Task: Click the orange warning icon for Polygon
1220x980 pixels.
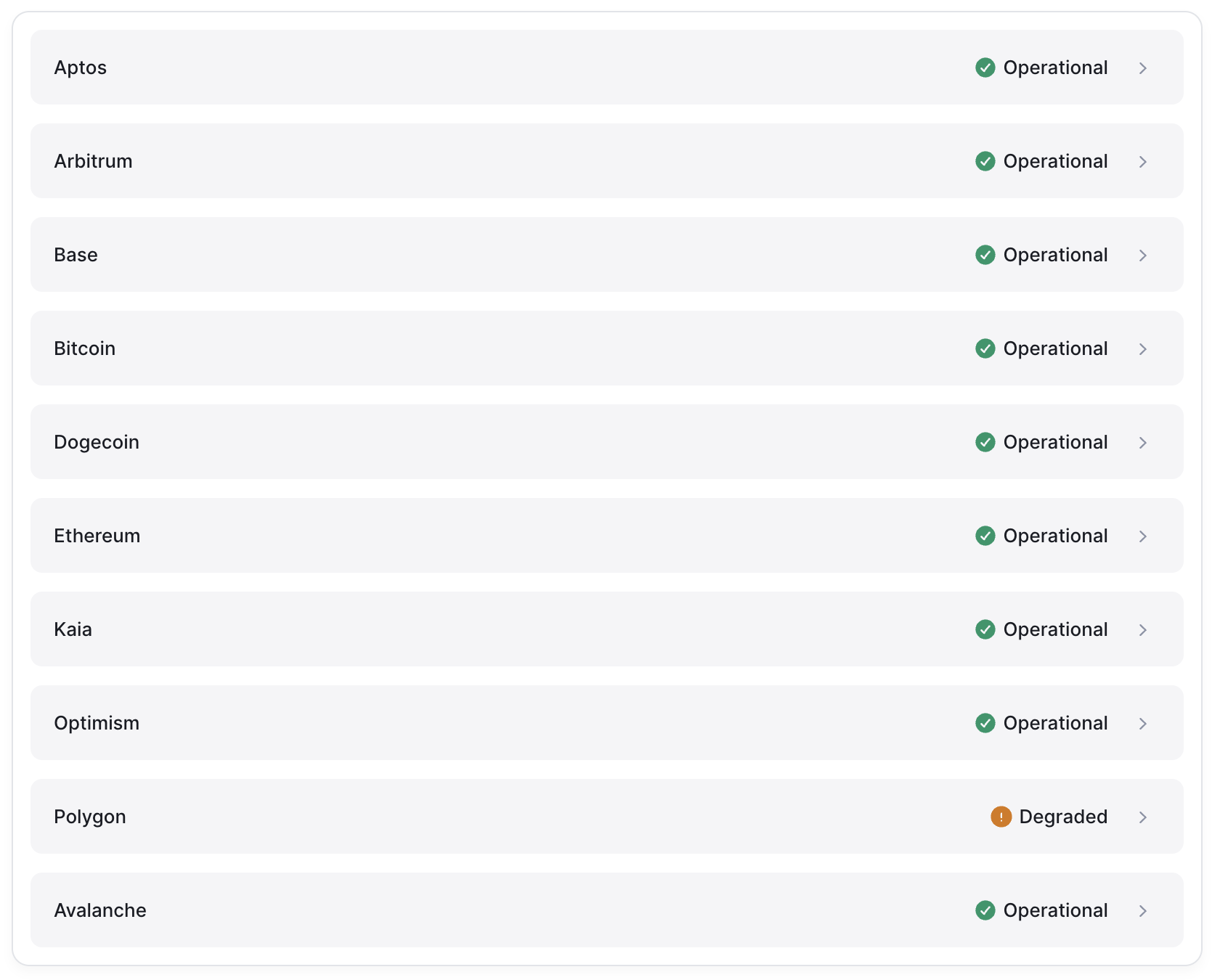Action: pos(1001,817)
